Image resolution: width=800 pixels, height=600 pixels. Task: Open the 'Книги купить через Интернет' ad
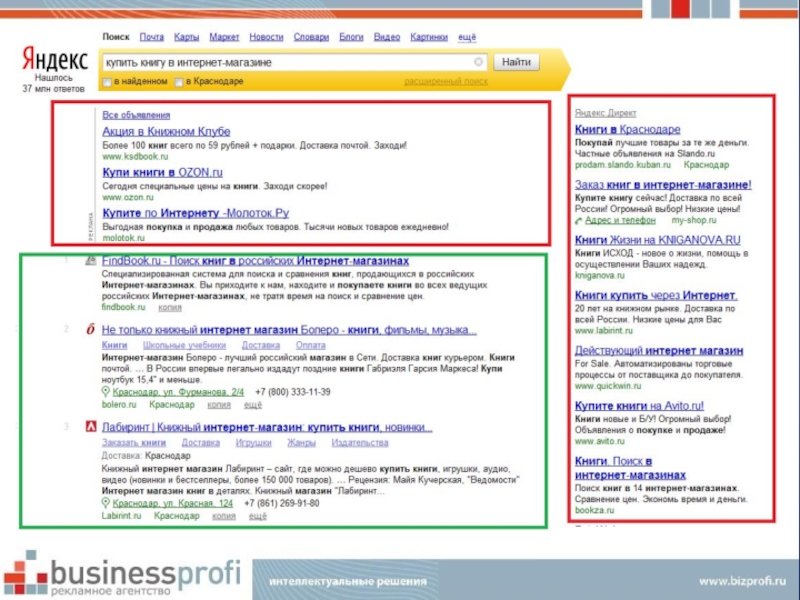click(656, 295)
